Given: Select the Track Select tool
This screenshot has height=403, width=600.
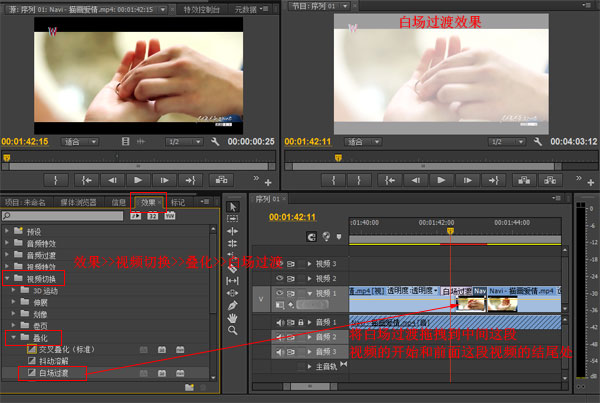Looking at the screenshot, I should coord(233,219).
